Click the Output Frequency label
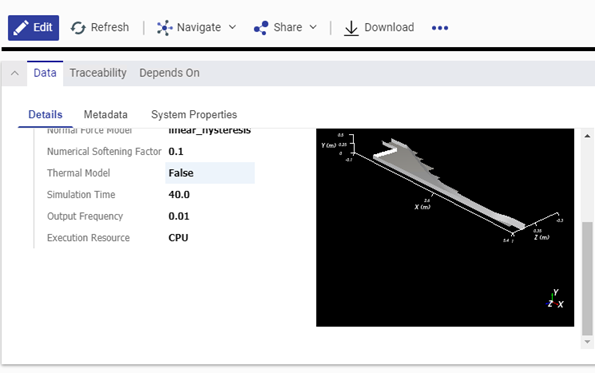Image resolution: width=595 pixels, height=373 pixels. tap(85, 216)
